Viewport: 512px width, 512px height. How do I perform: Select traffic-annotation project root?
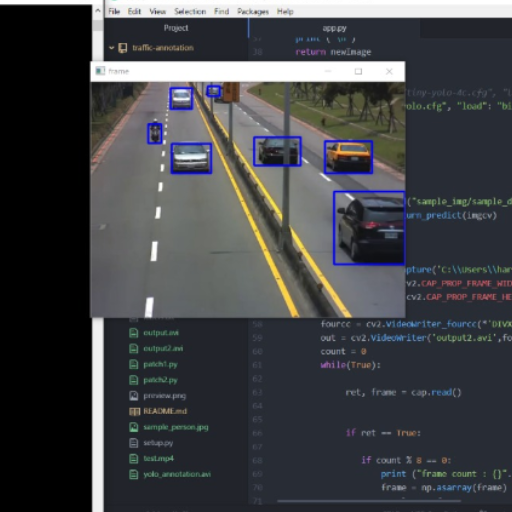pyautogui.click(x=163, y=48)
